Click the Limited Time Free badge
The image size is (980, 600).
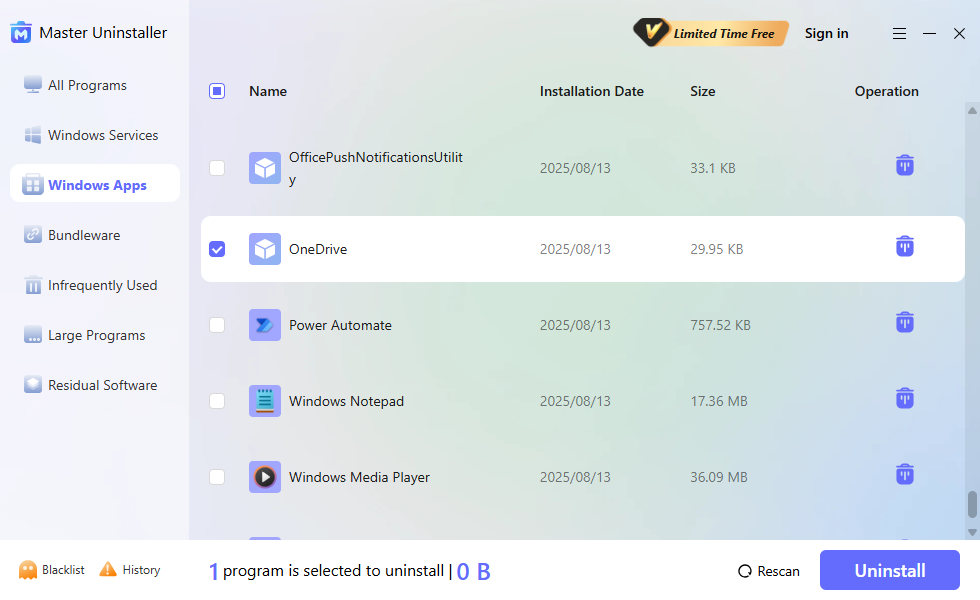(711, 33)
